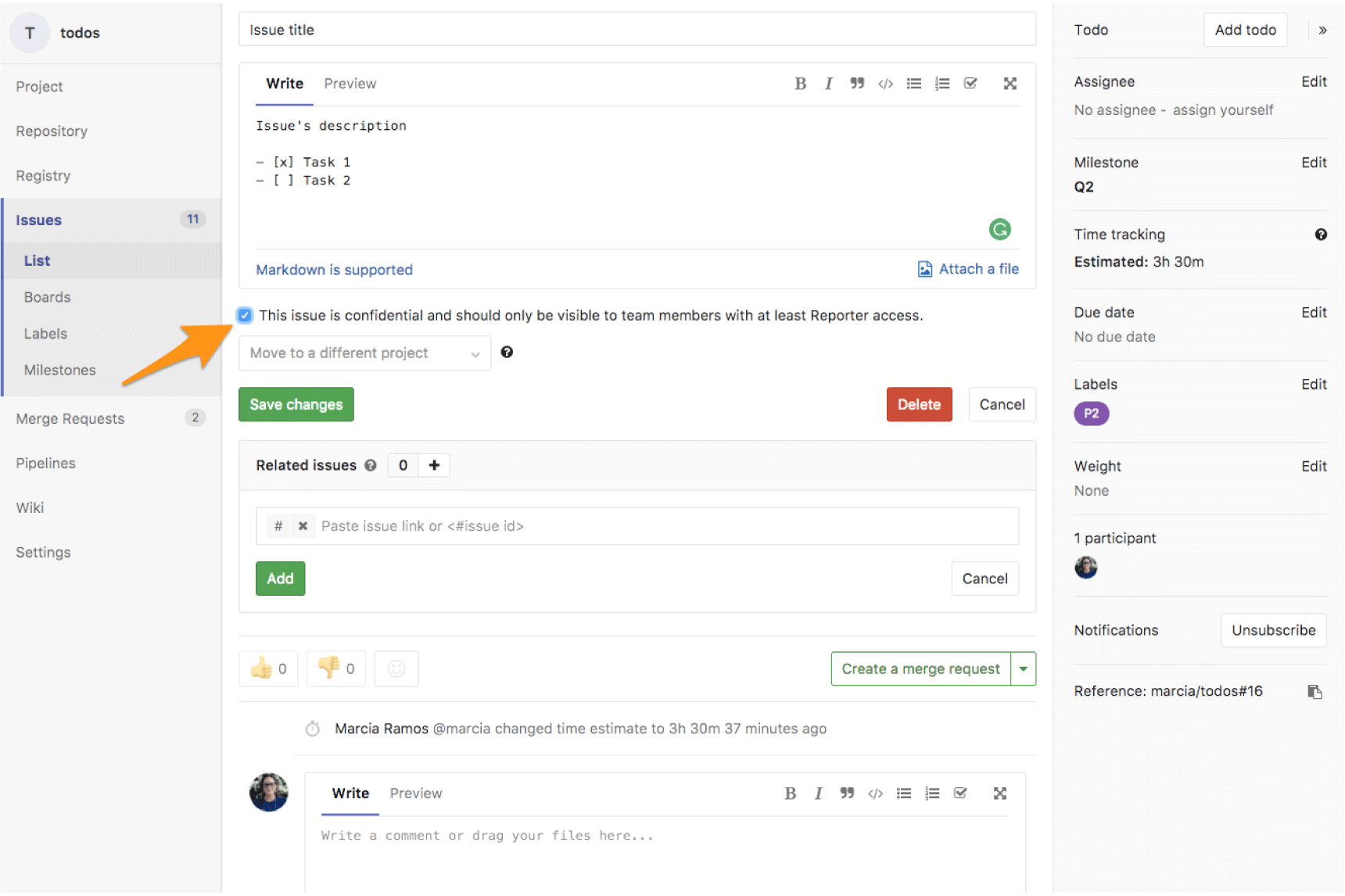Click the red Delete button
The image size is (1345, 896).
pos(919,405)
